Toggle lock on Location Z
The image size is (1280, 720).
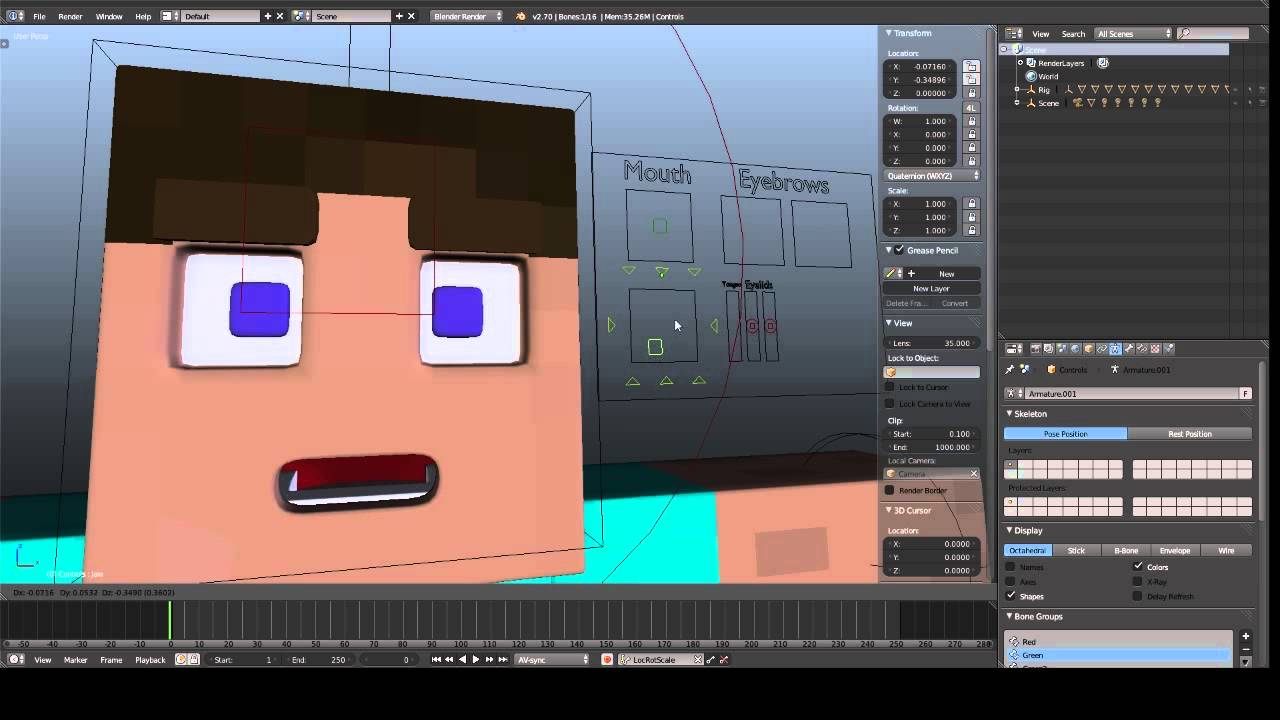(971, 93)
